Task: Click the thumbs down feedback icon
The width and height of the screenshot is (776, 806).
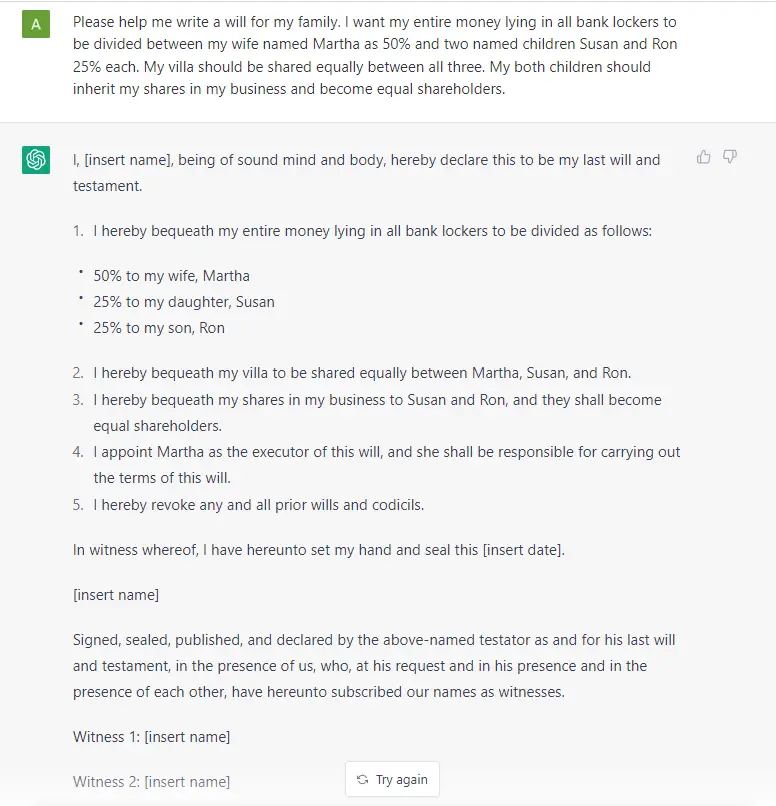Action: coord(730,157)
